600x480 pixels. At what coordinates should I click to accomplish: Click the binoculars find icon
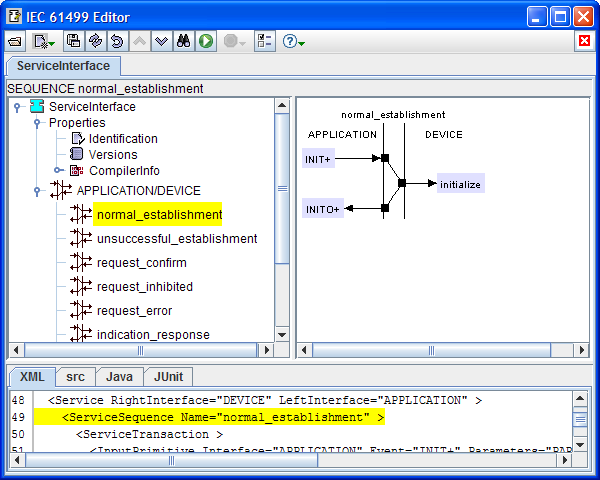coord(184,41)
